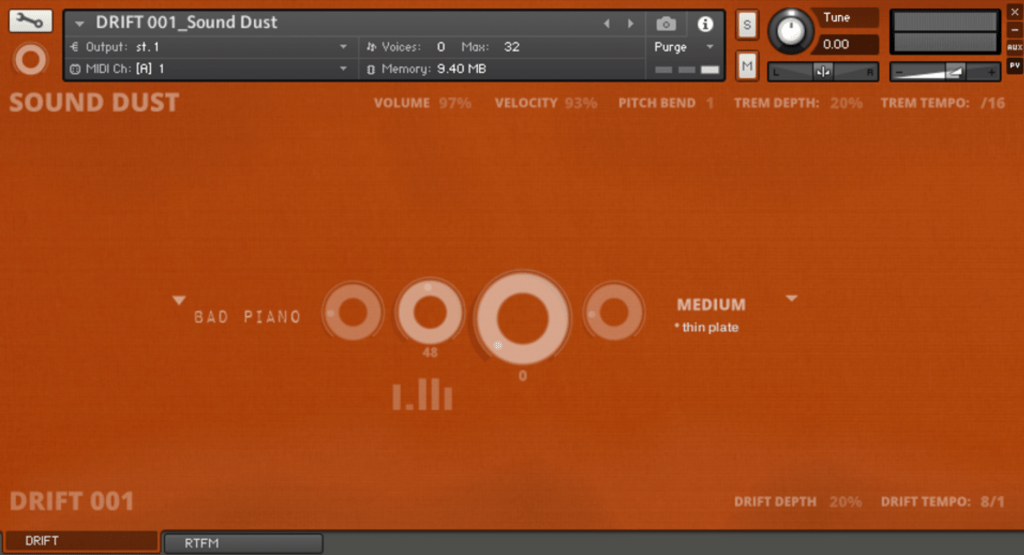Click the MEDIUM label
The height and width of the screenshot is (555, 1024).
click(x=711, y=305)
